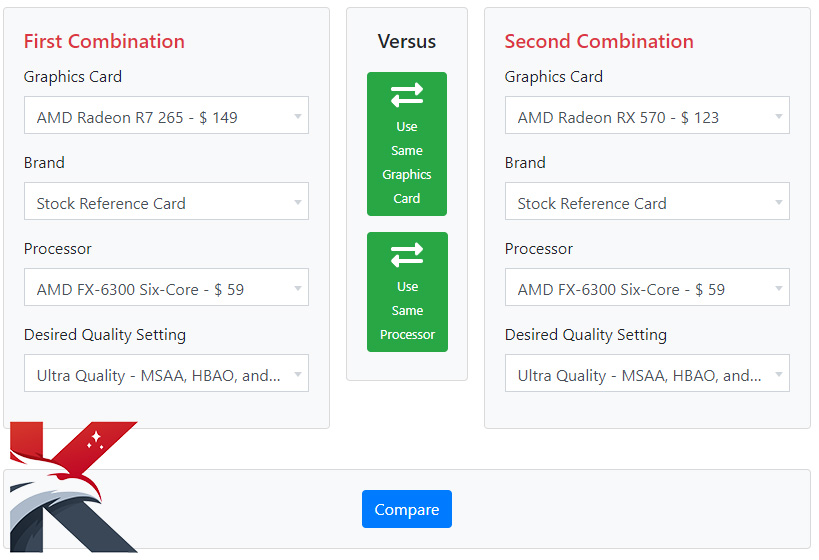Click Use Same Processor button
819x560 pixels.
point(407,292)
